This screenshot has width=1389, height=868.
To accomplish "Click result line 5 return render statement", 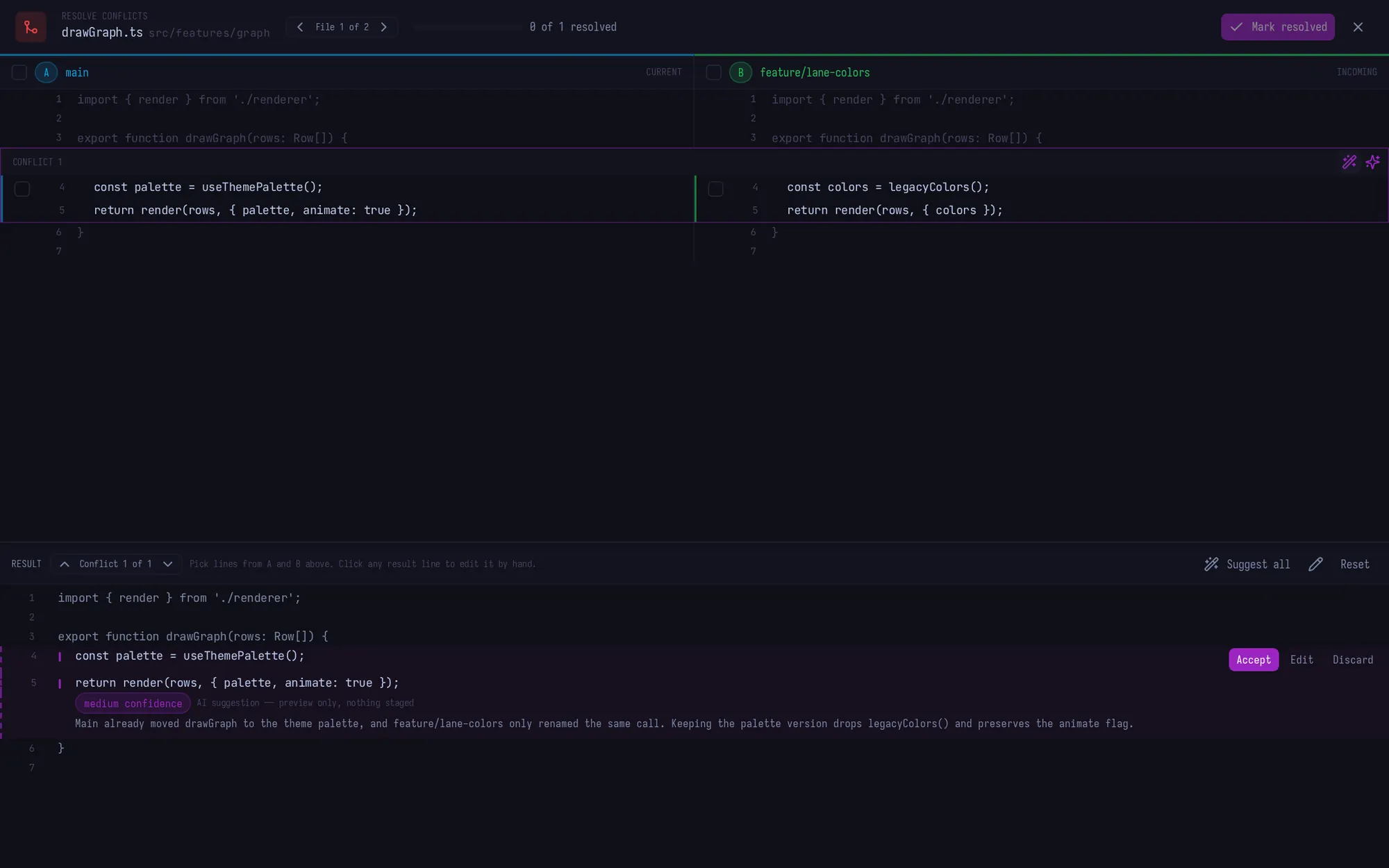I will click(237, 683).
